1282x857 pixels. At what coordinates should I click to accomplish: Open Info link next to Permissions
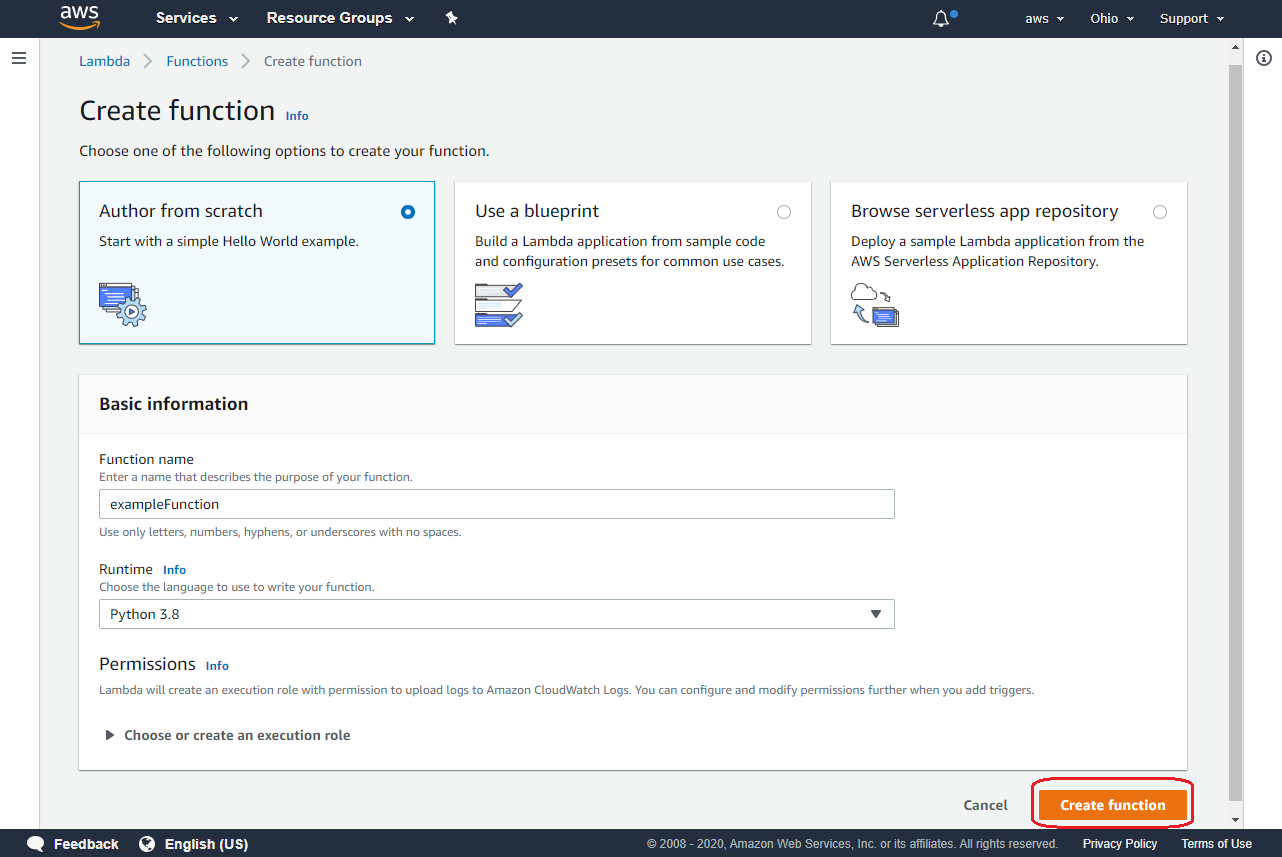coord(217,666)
